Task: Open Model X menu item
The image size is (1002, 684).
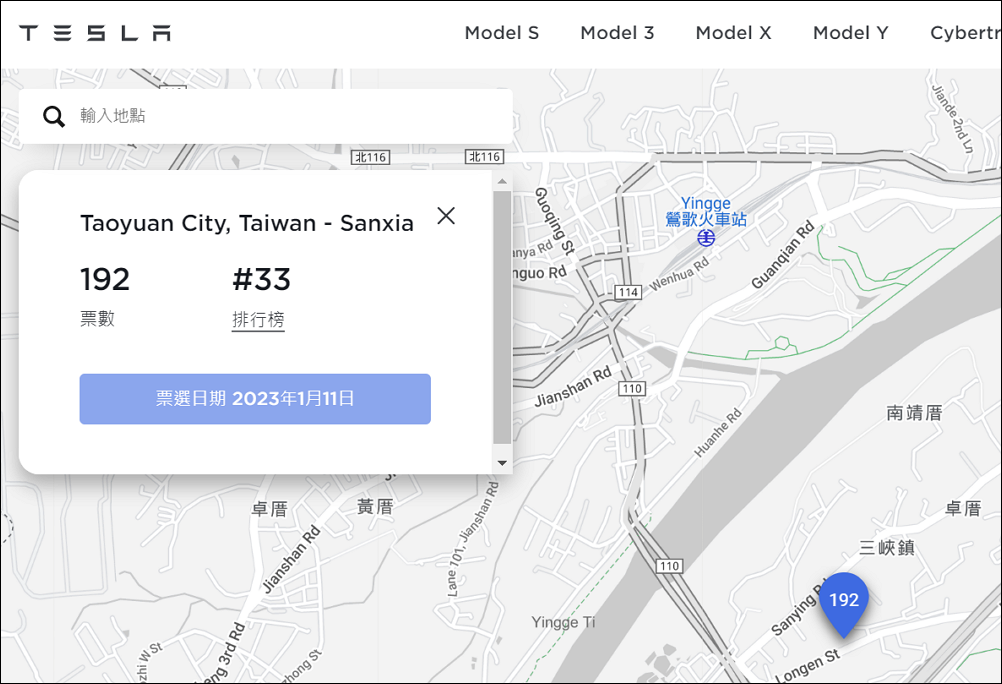Action: click(x=733, y=33)
